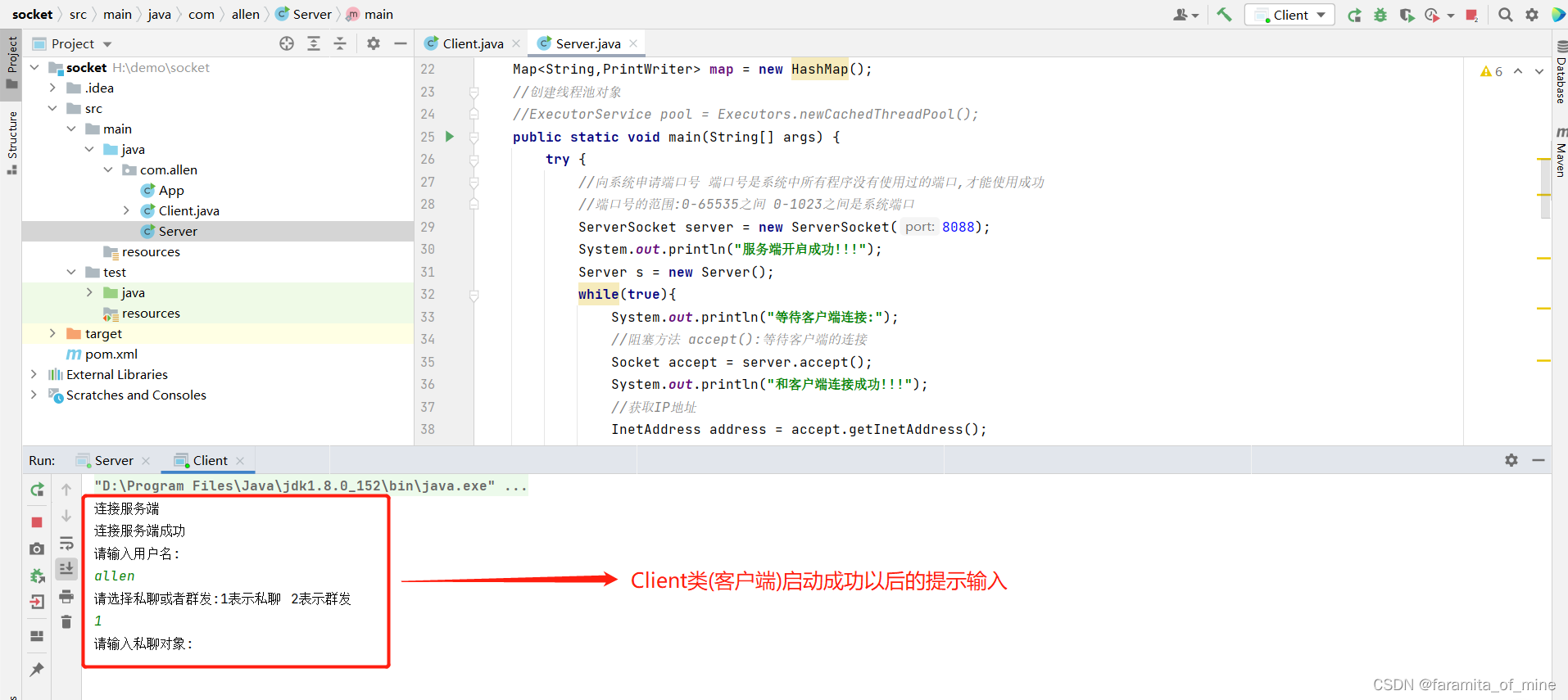This screenshot has height=700, width=1568.
Task: Stop the process in the Run panel
Action: pos(37,522)
